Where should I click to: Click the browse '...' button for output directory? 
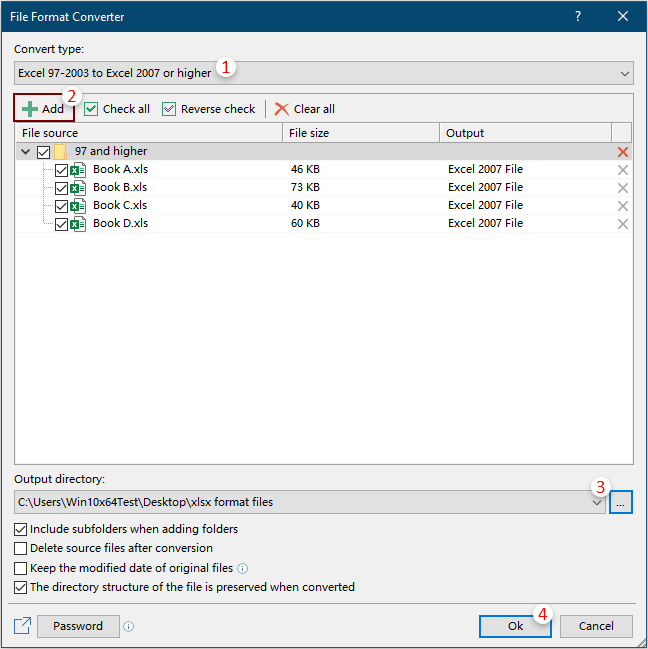[620, 502]
